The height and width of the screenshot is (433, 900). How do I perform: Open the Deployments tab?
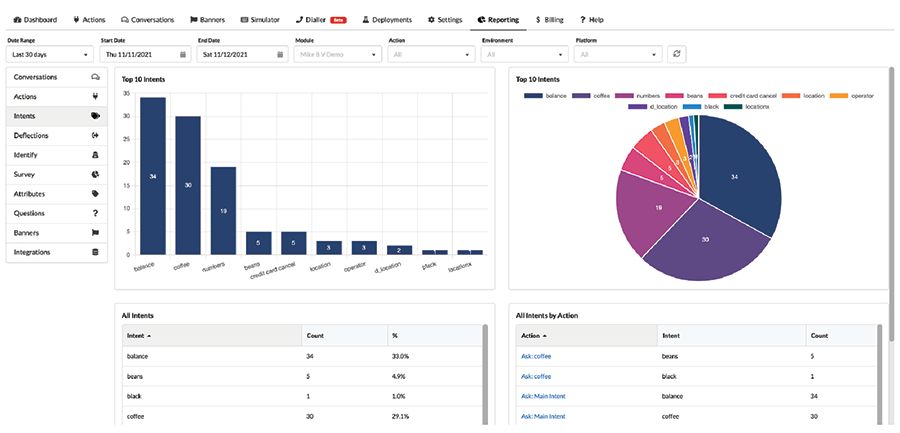click(x=387, y=19)
